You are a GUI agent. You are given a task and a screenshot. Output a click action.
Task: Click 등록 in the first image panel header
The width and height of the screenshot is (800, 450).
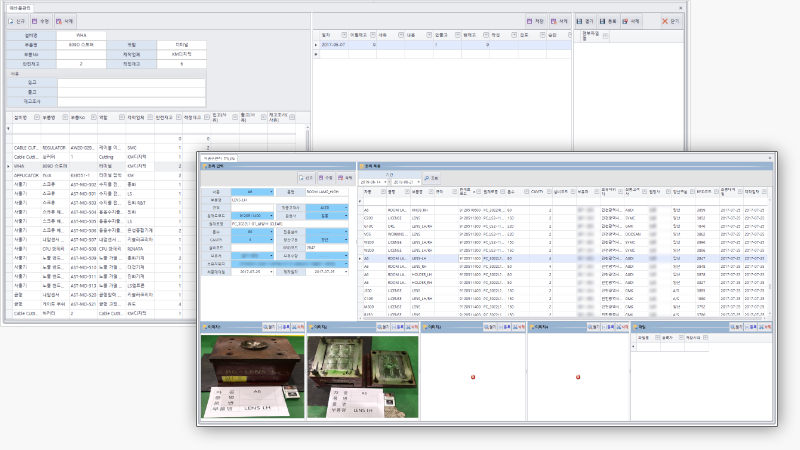(x=284, y=327)
